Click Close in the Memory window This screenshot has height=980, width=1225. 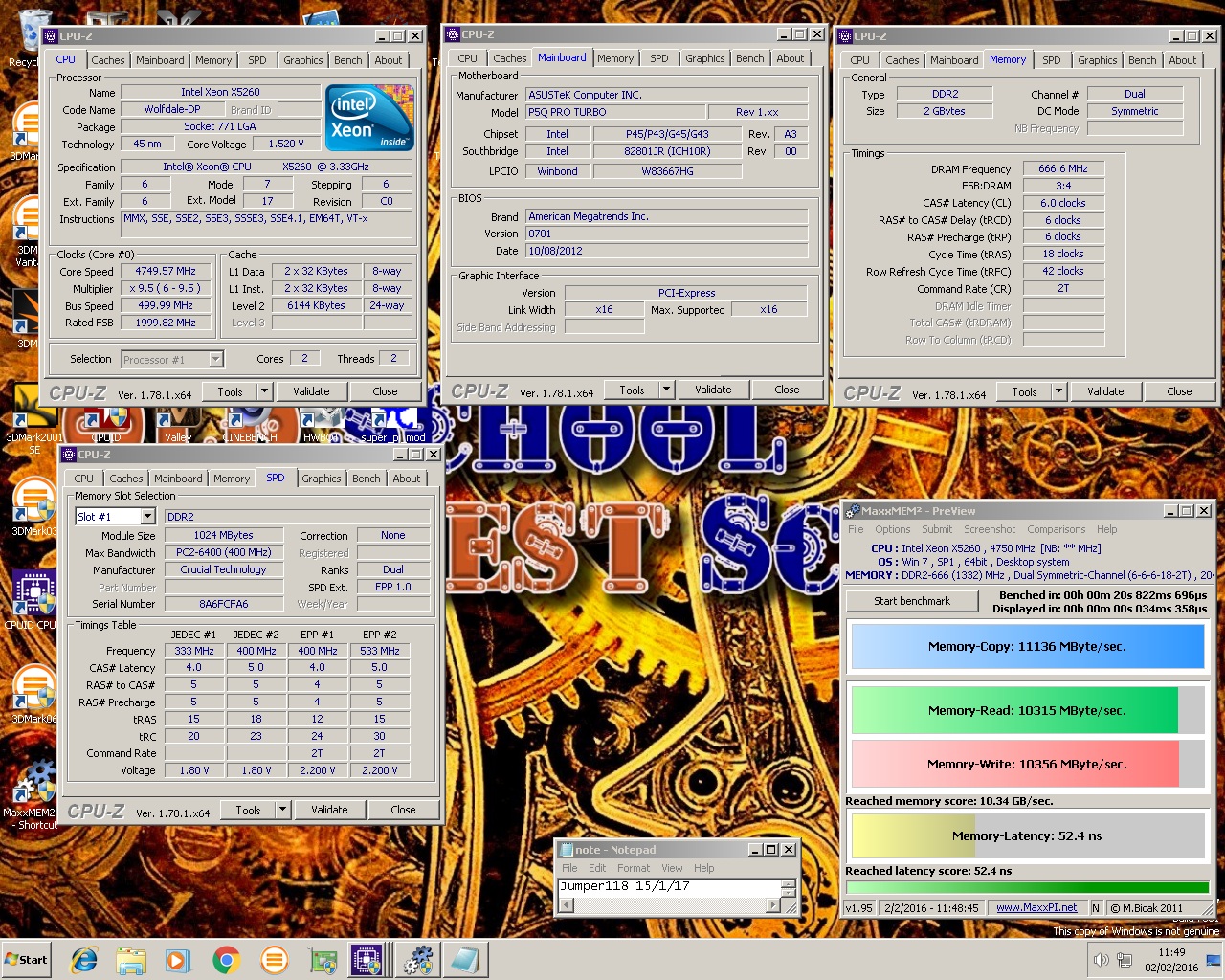[x=1179, y=391]
